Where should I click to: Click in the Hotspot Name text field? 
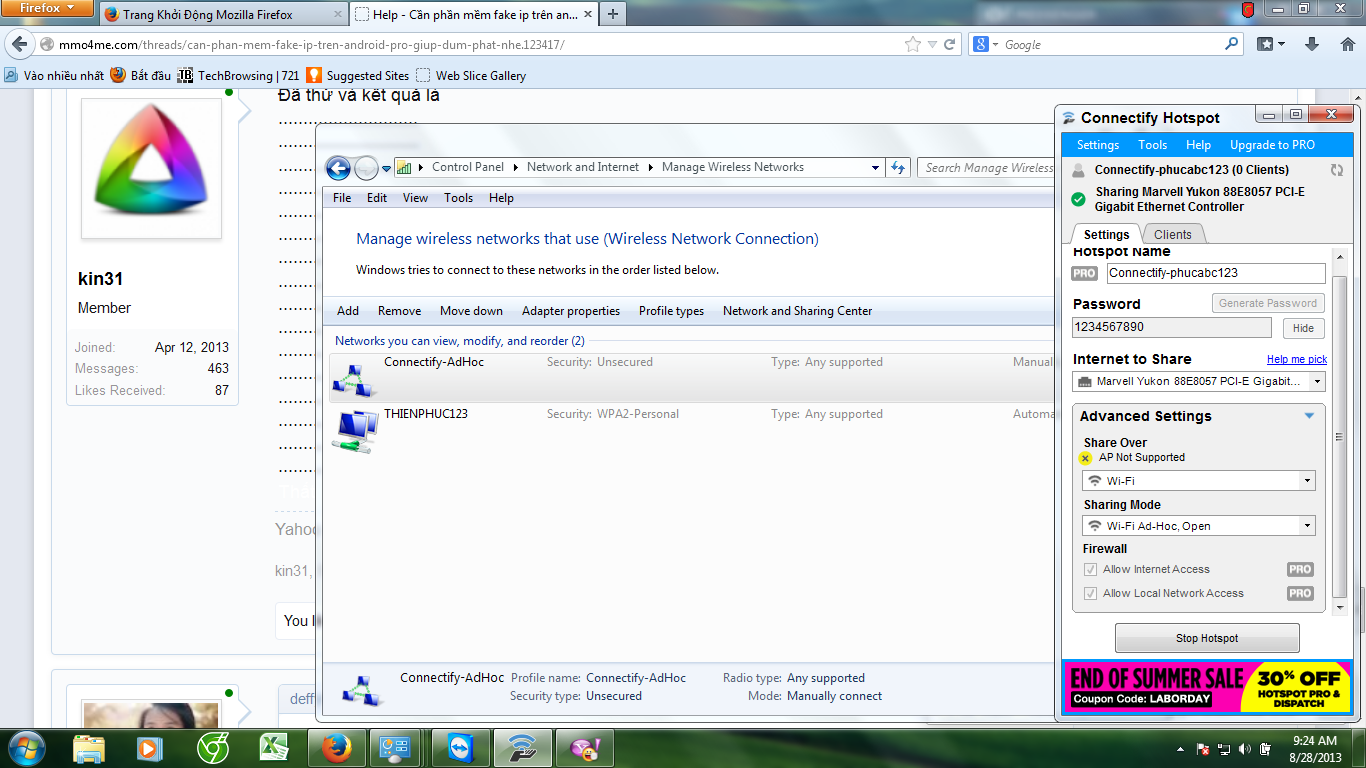coord(1216,273)
